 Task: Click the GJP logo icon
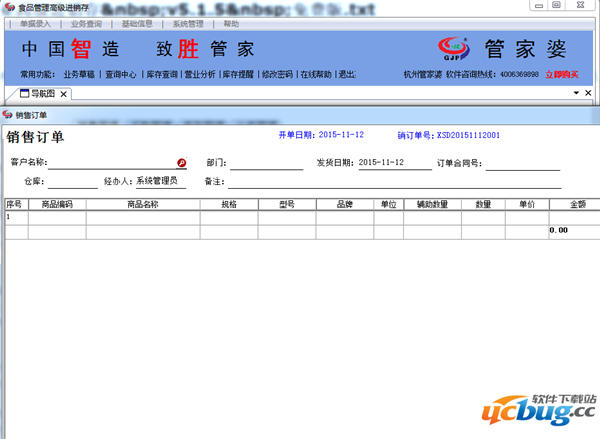[457, 48]
